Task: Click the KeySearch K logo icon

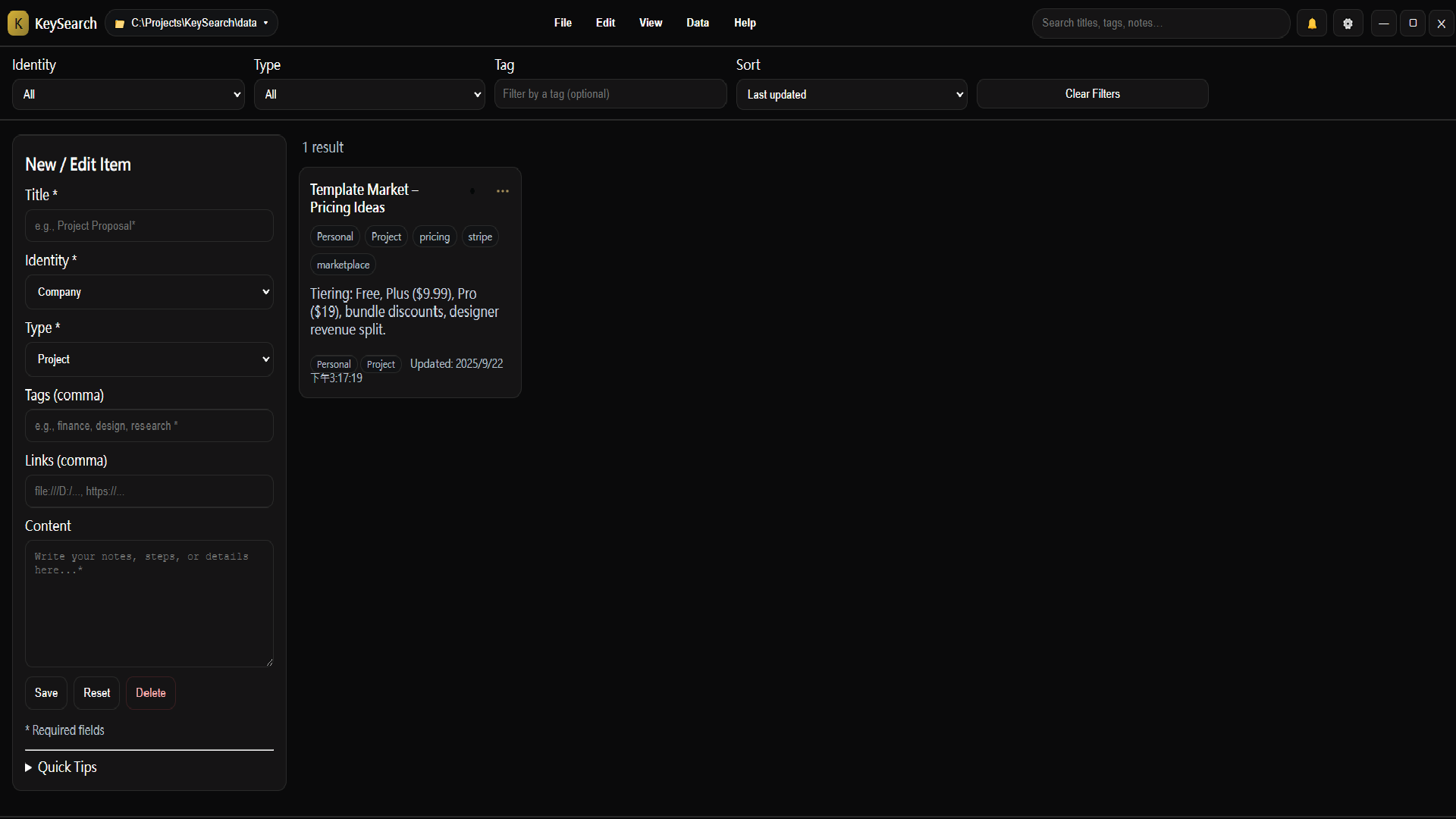Action: (x=18, y=24)
